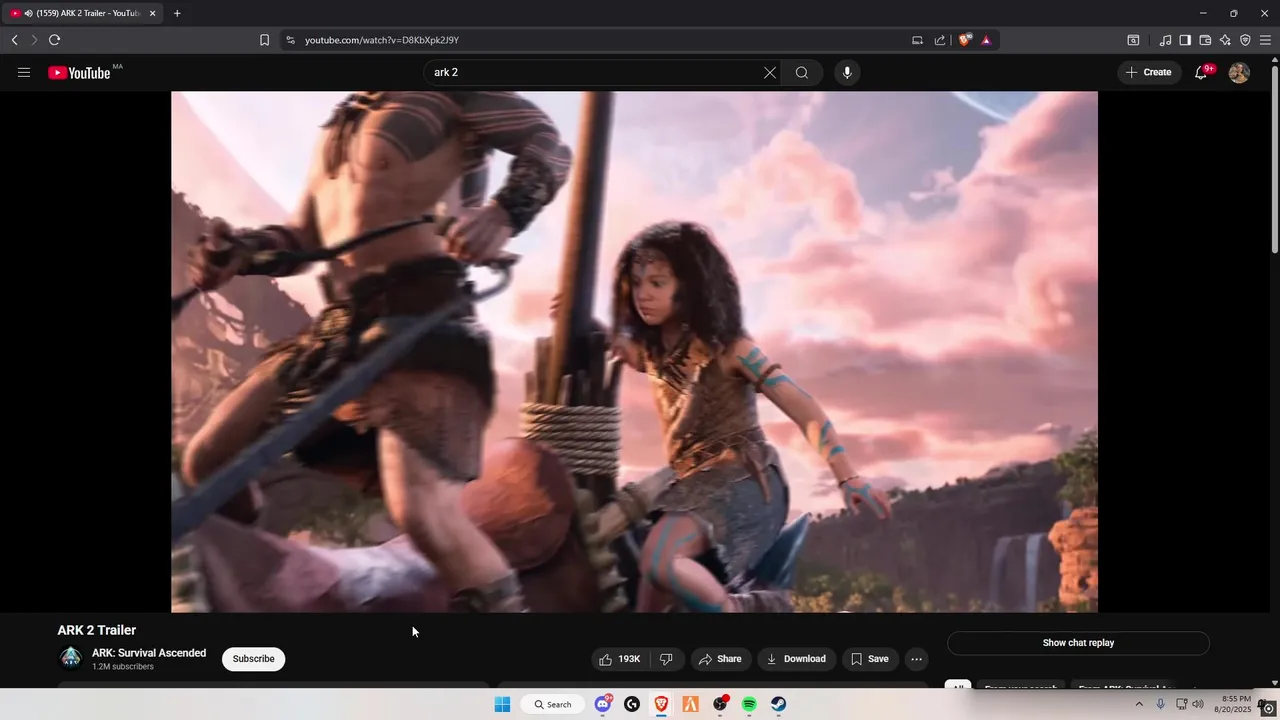Open the ARK: Survival Ascended channel name link
Viewport: 1280px width, 720px height.
pyautogui.click(x=149, y=653)
